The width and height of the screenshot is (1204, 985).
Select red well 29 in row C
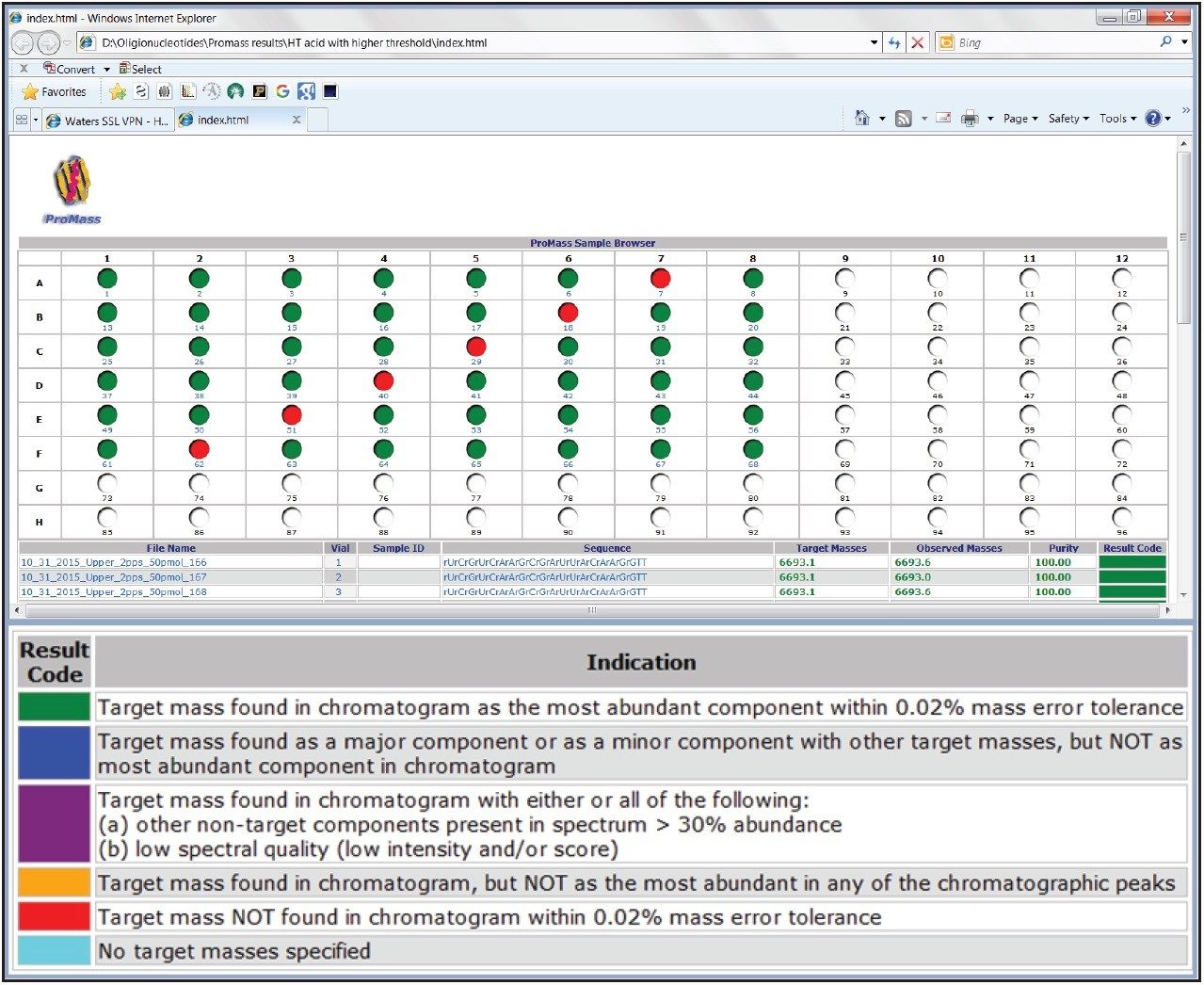[476, 347]
